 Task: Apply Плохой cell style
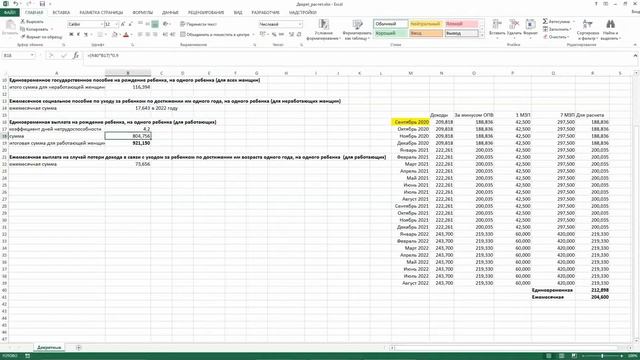tap(461, 24)
